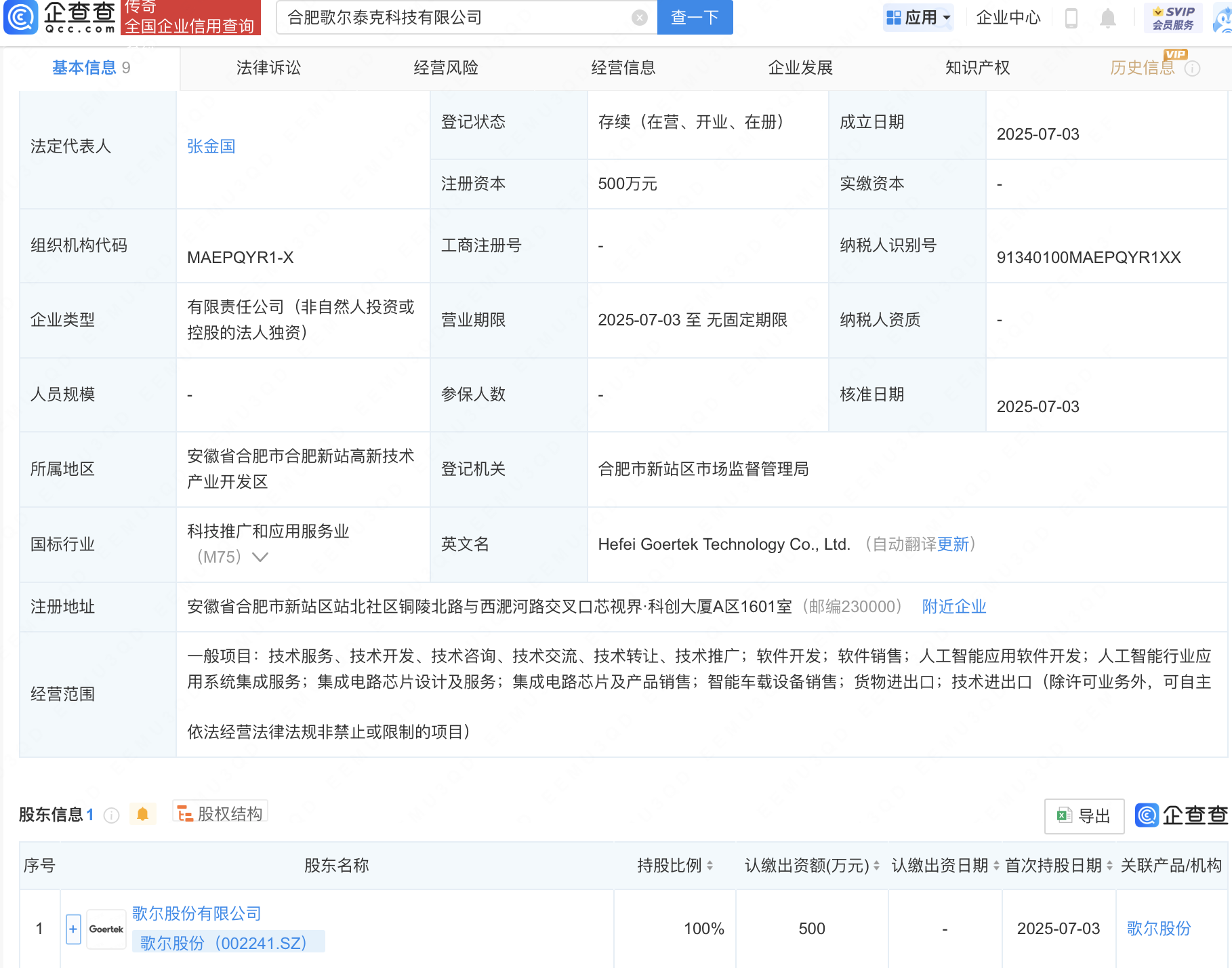Viewport: 1232px width, 968px height.
Task: Click the 注册地址 address text
Action: 489,607
